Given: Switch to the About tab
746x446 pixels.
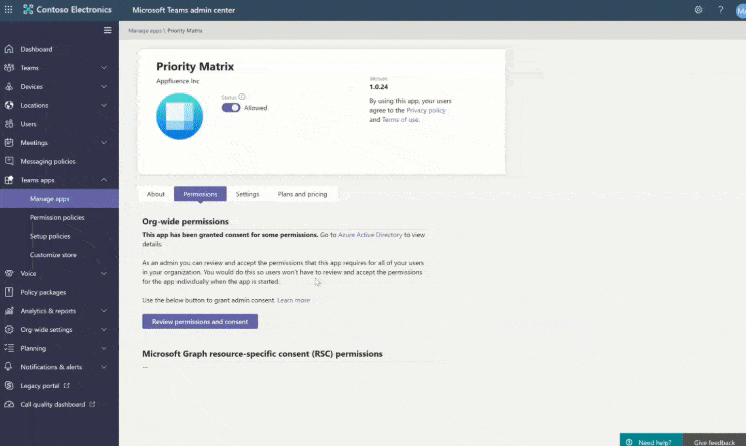Looking at the screenshot, I should pos(156,194).
